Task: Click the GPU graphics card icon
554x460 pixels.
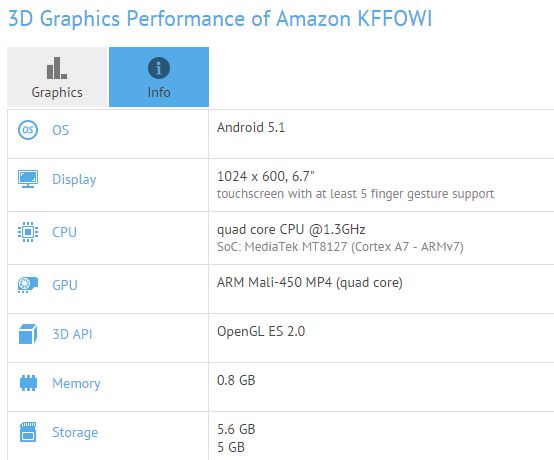Action: point(28,285)
